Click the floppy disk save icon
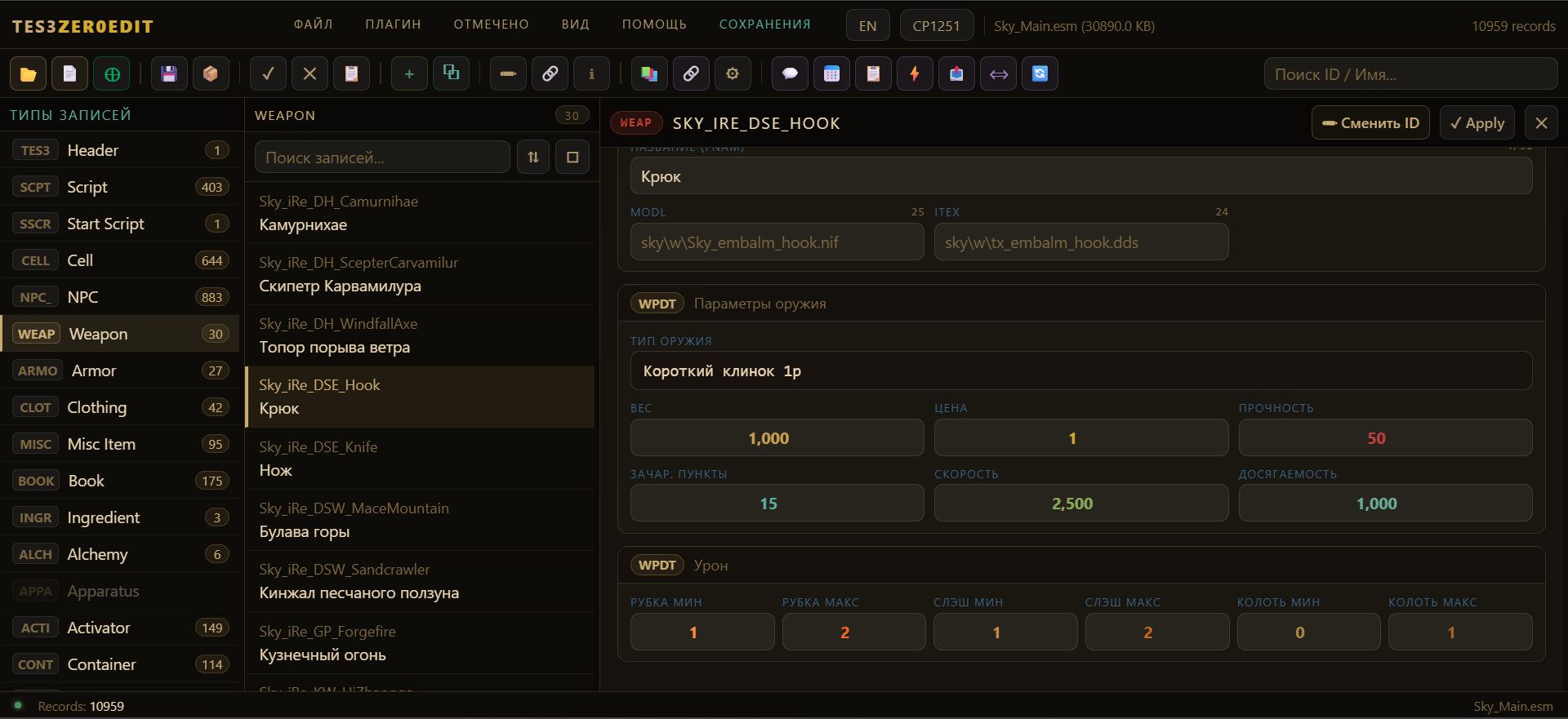1568x719 pixels. point(169,74)
